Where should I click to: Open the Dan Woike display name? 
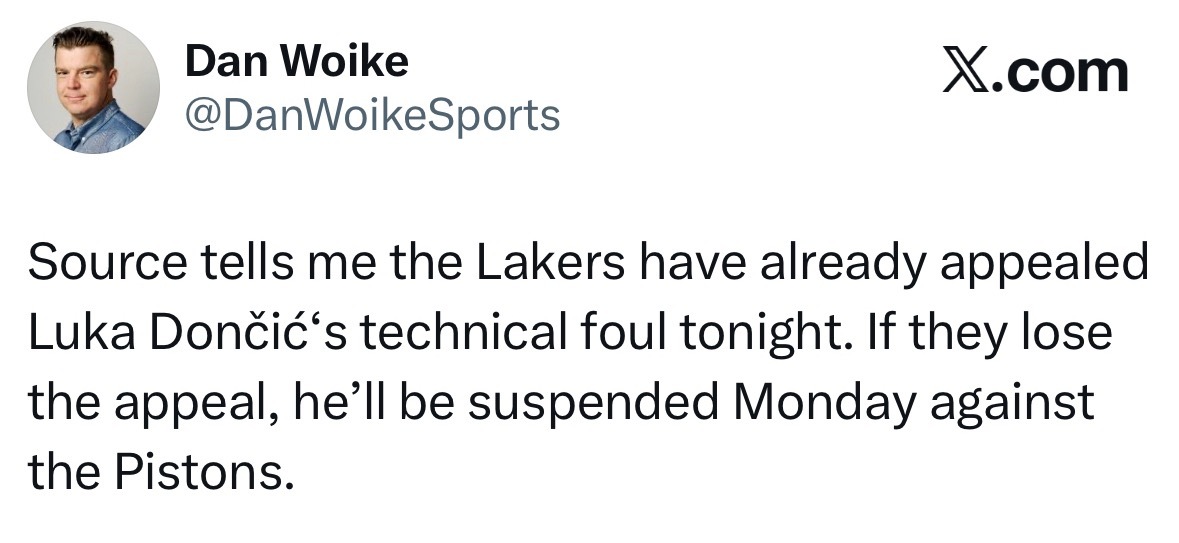[297, 63]
